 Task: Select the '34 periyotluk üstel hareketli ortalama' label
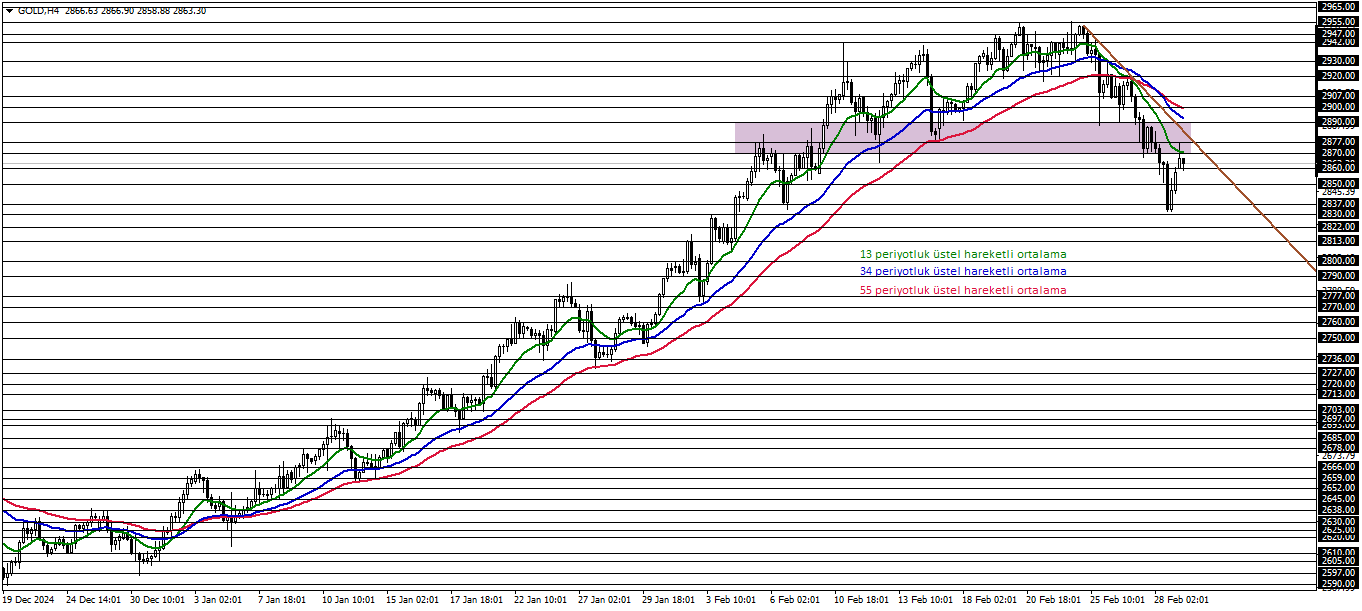tap(963, 271)
